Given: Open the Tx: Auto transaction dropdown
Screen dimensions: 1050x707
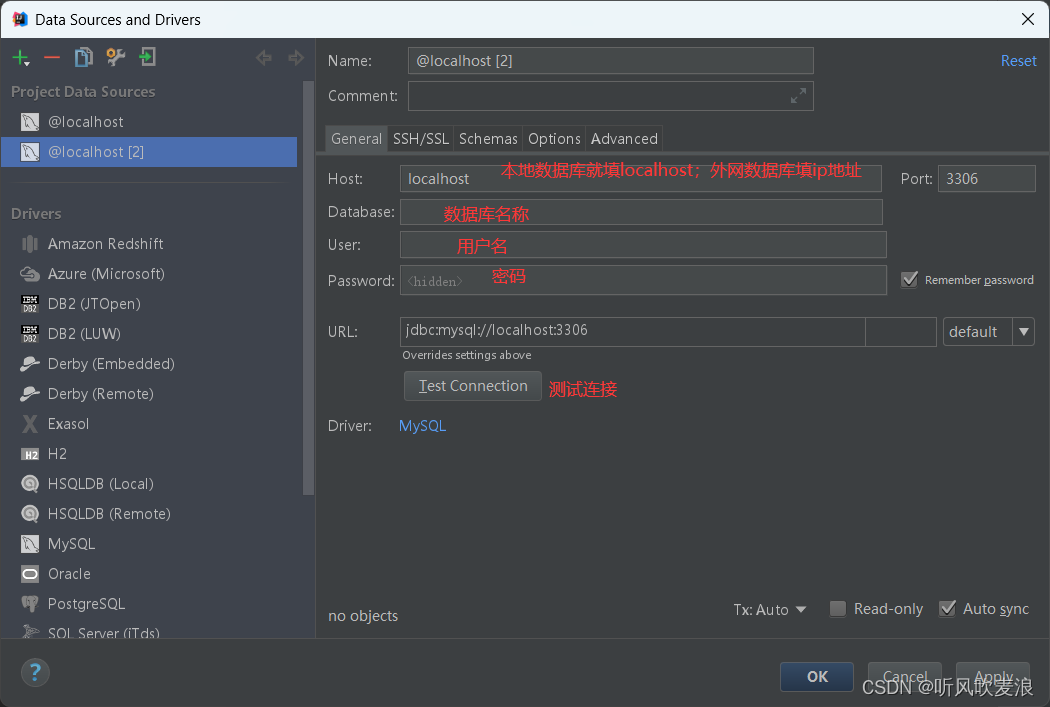Looking at the screenshot, I should pos(769,610).
